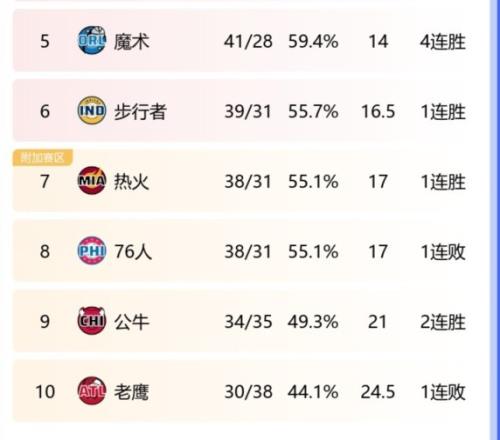Select rank number 10 row
The image size is (500, 440).
coord(242,391)
